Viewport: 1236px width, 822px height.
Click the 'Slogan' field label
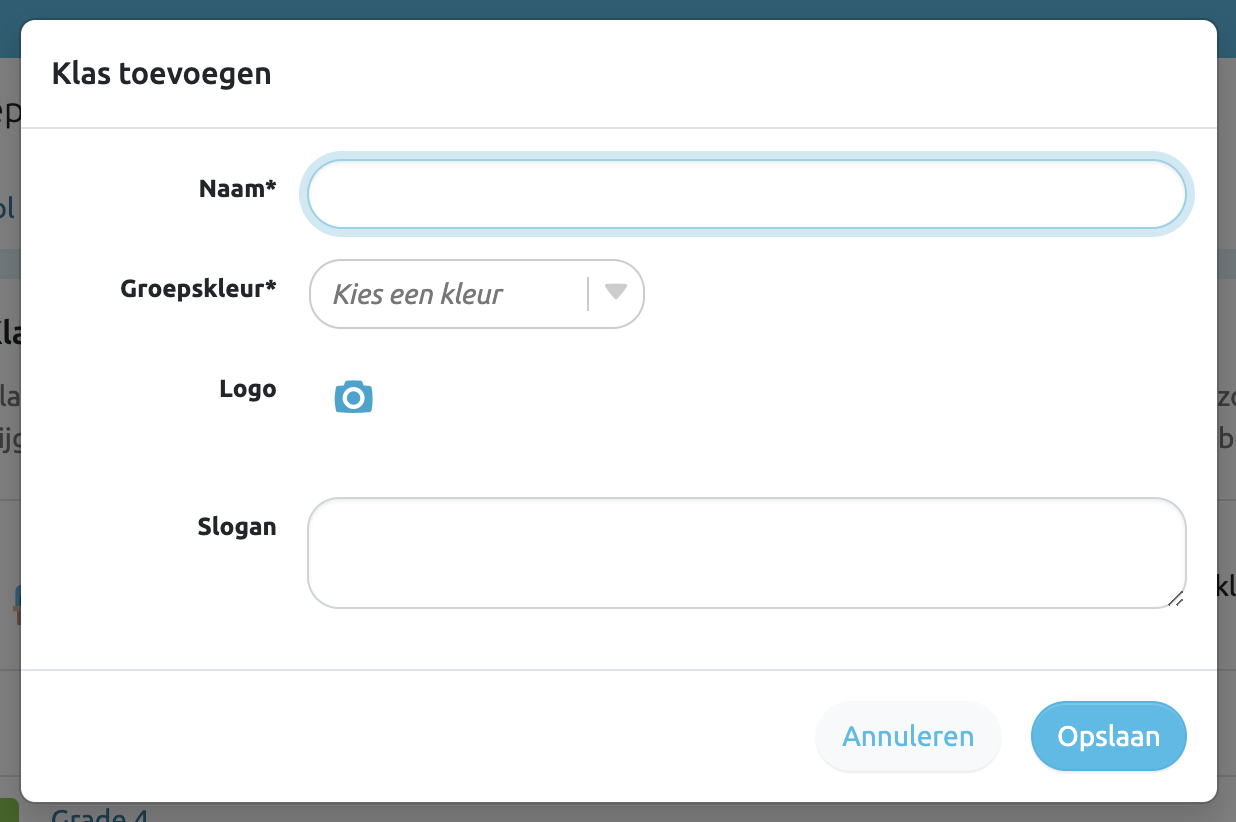click(236, 527)
